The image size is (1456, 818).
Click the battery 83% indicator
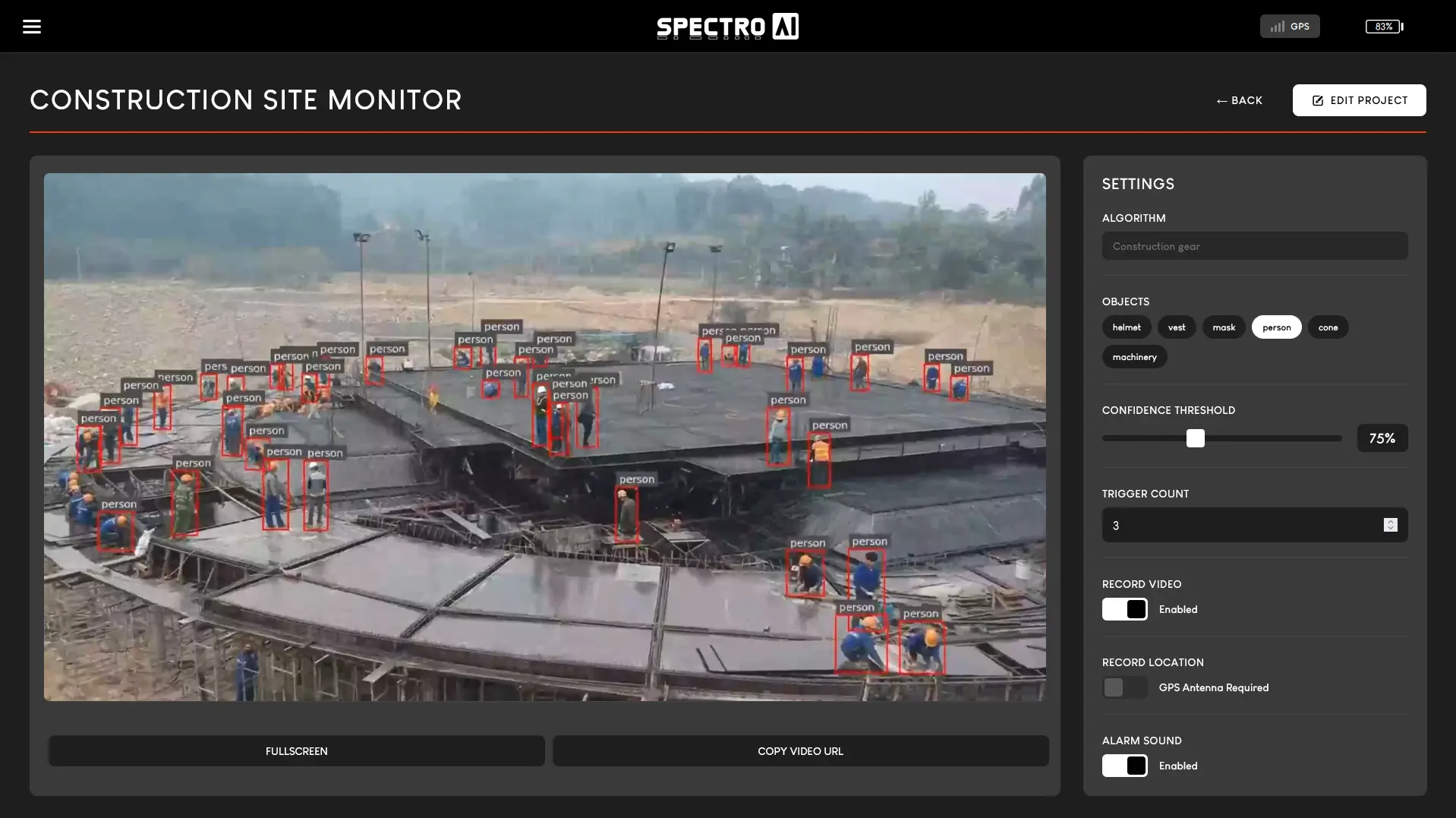click(x=1384, y=26)
